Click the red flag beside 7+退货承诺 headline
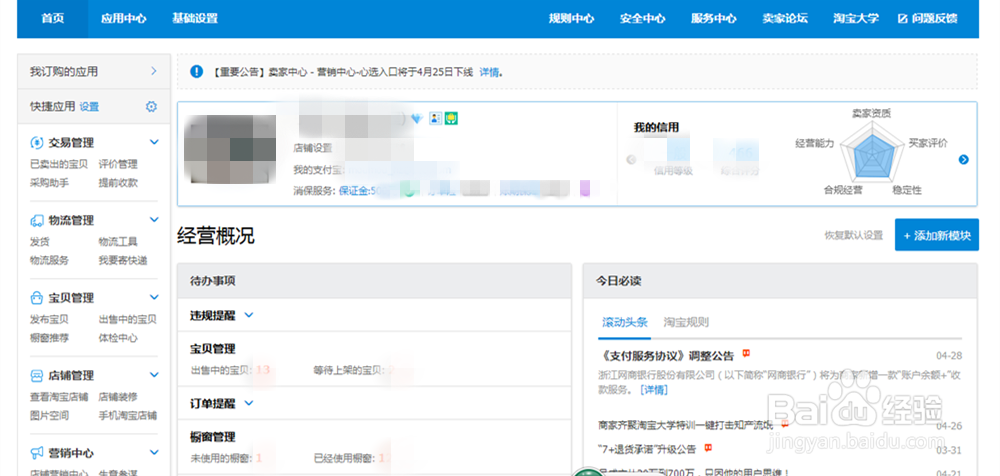 coord(708,448)
